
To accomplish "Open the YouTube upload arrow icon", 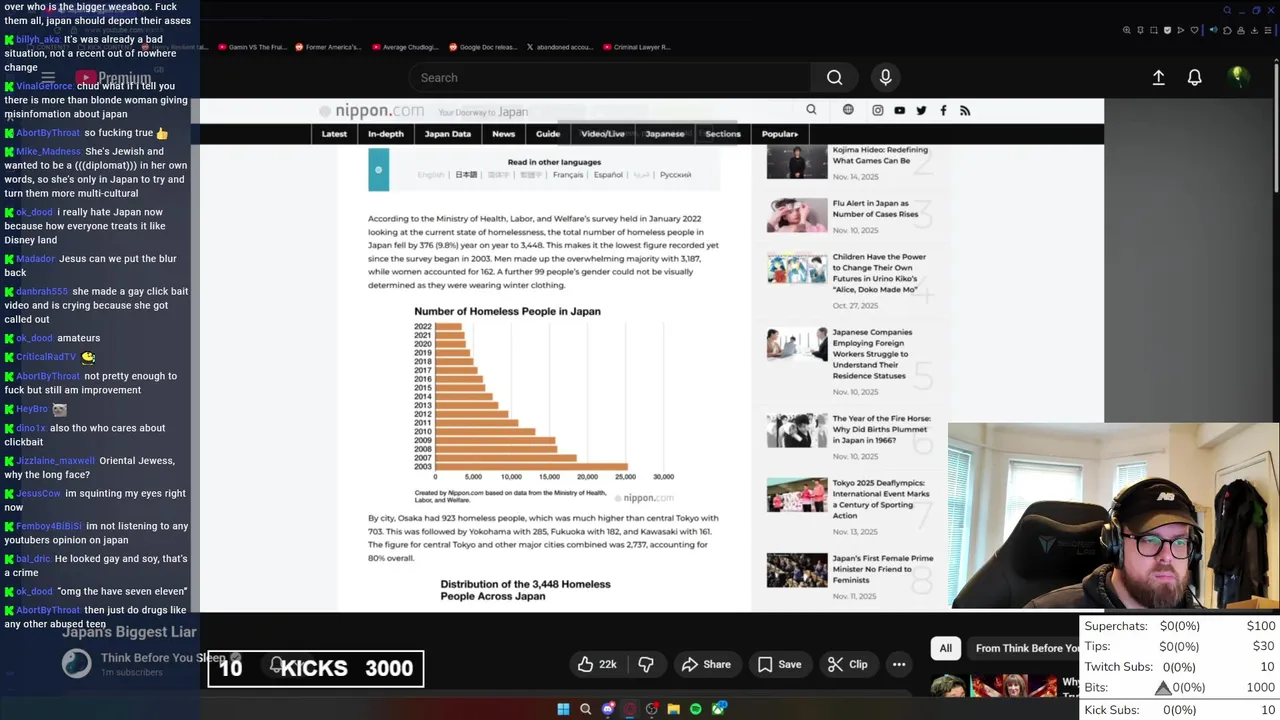I will (x=1158, y=77).
